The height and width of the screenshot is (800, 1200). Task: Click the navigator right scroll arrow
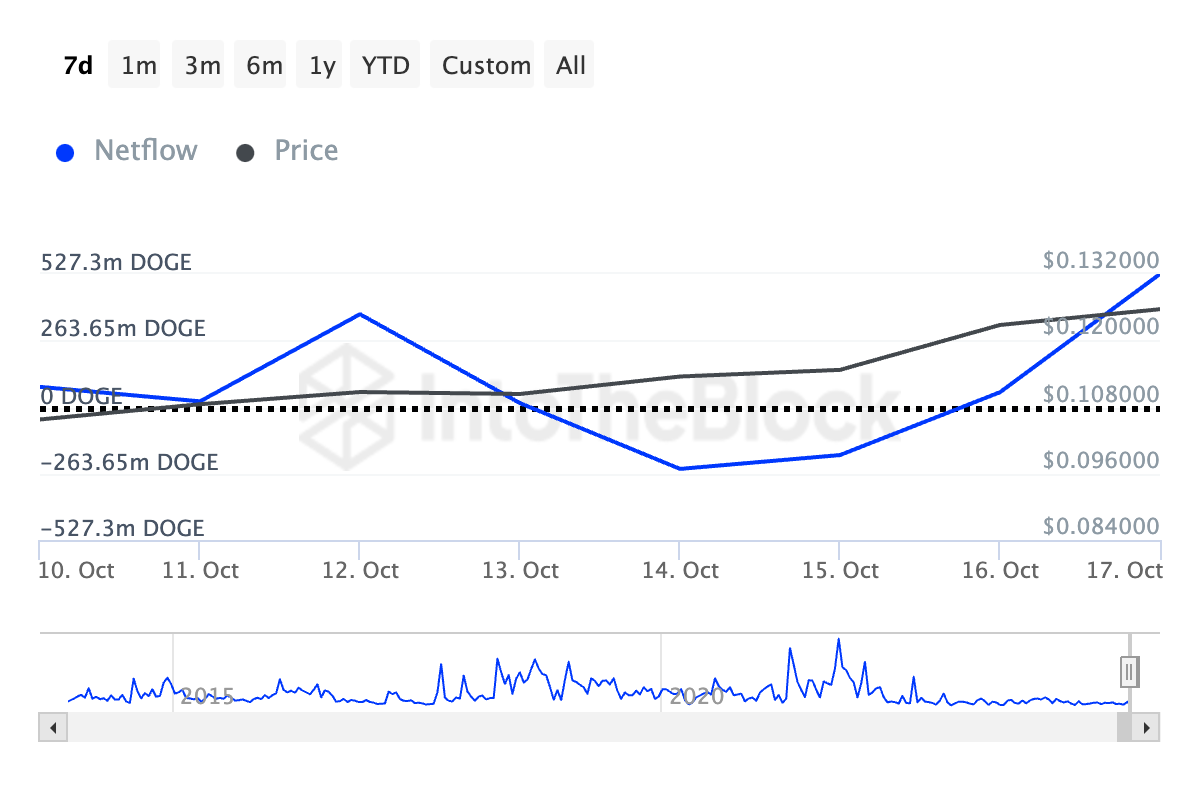click(1149, 727)
